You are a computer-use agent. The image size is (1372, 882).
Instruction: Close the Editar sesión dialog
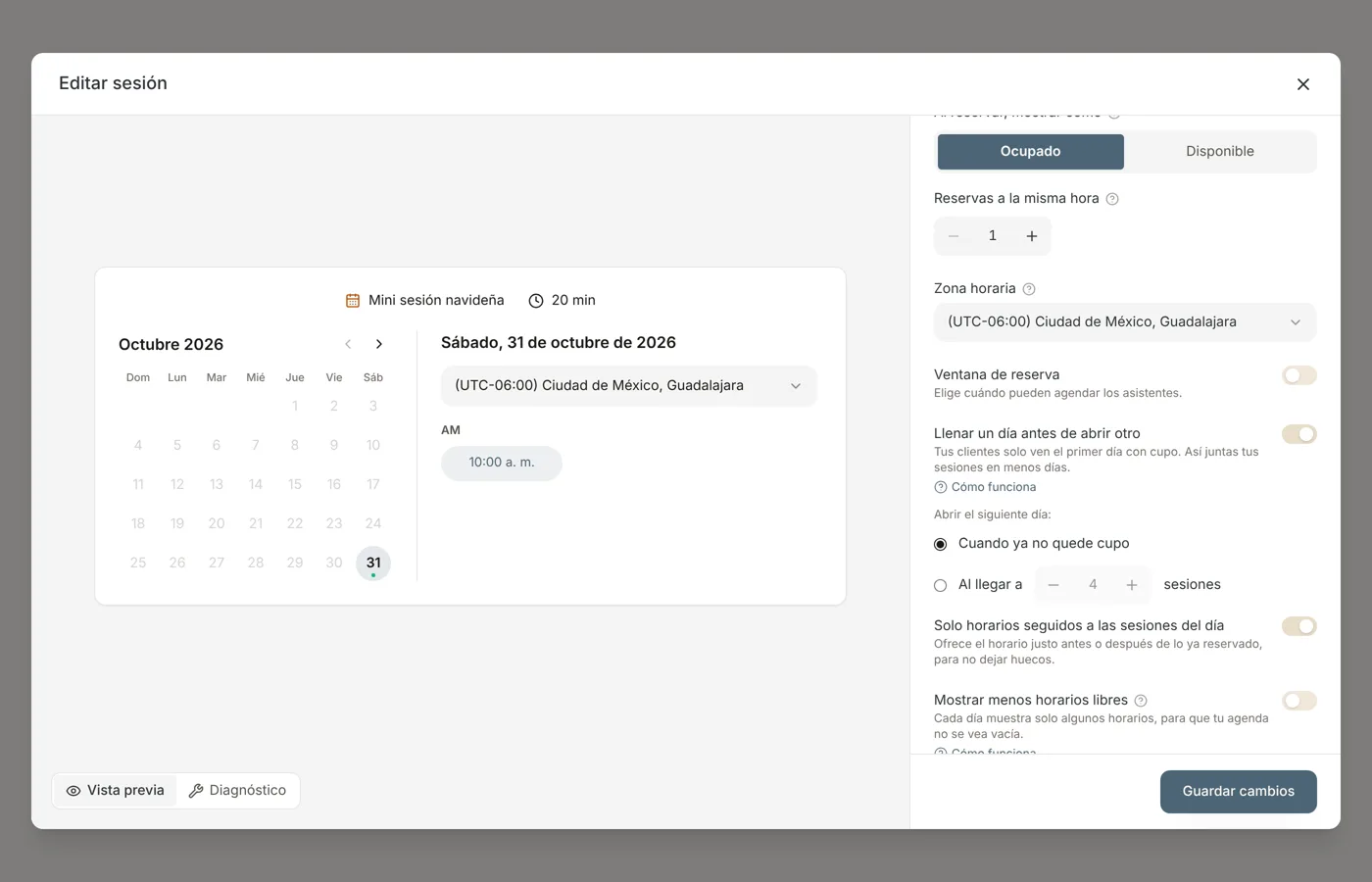[1303, 84]
